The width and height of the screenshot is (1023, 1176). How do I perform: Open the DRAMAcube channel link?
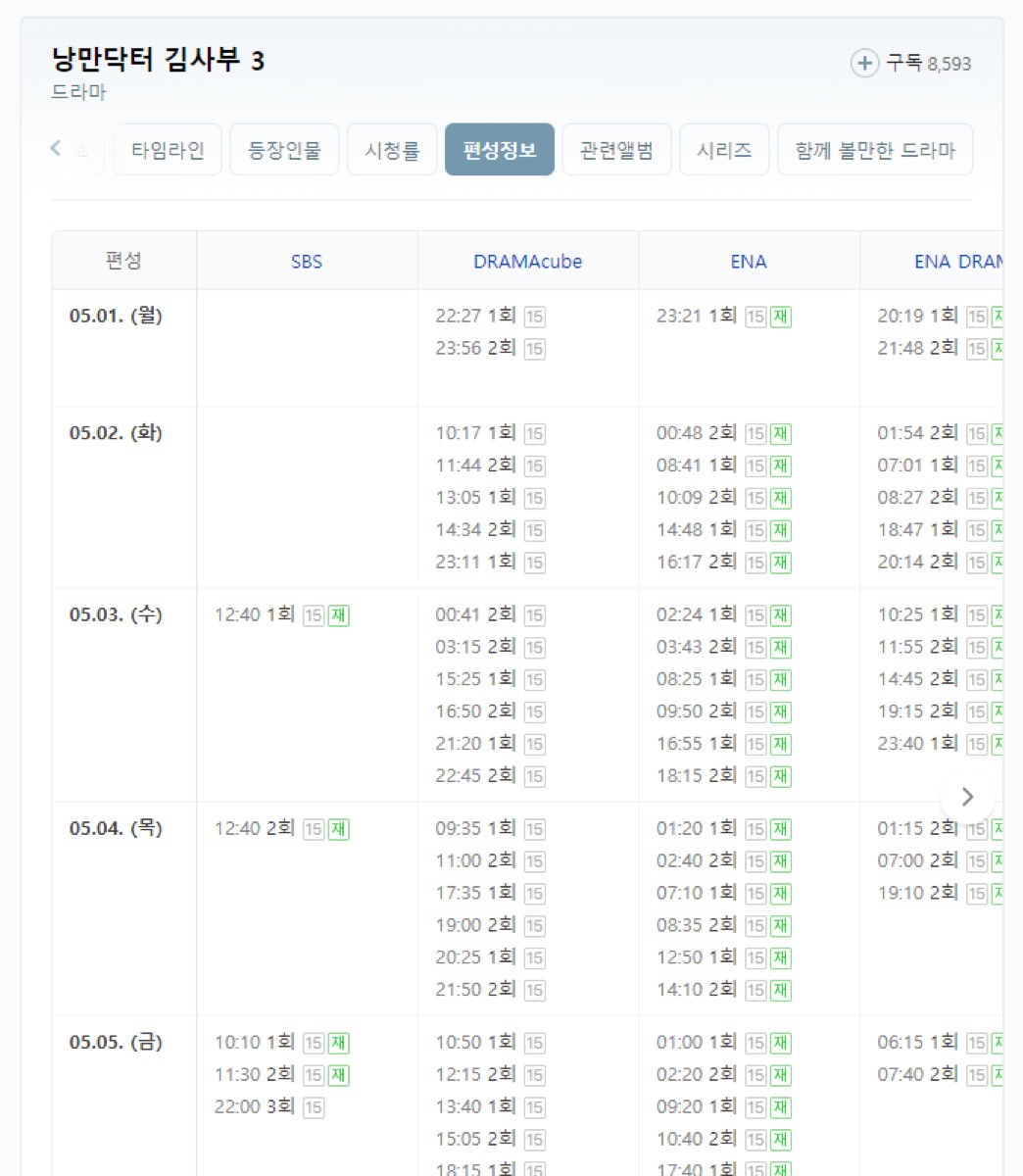528,262
